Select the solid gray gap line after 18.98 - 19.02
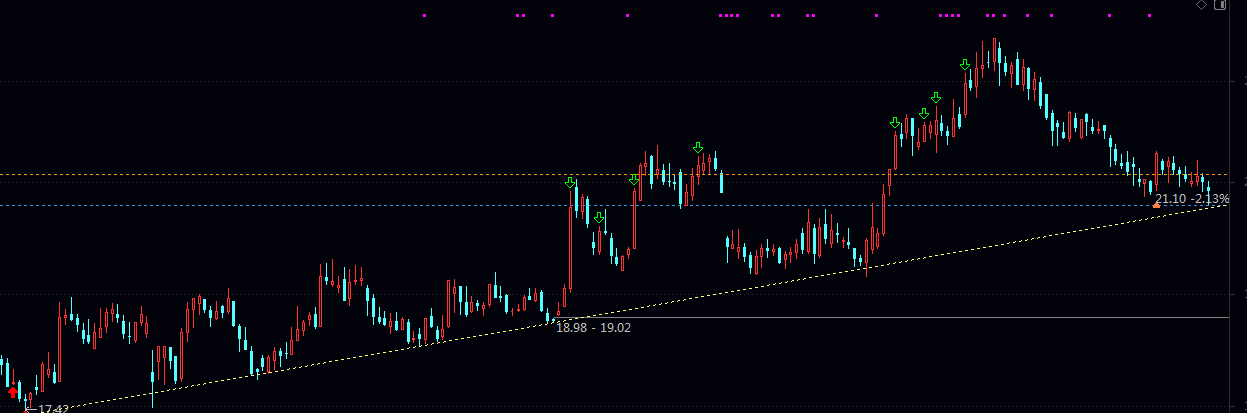Screen dimensions: 1247x413 coord(890,317)
